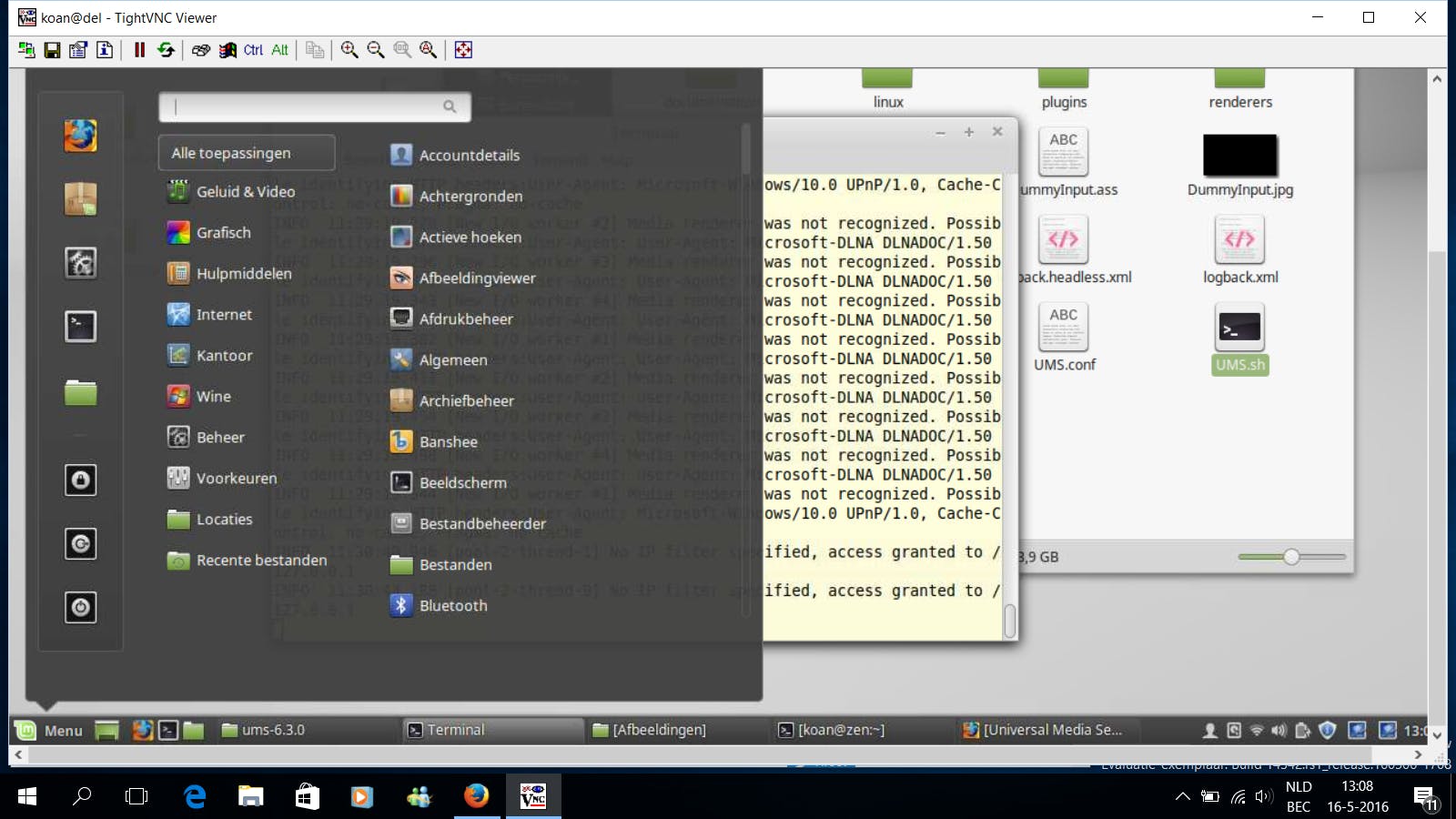Image resolution: width=1456 pixels, height=819 pixels.
Task: Select the logback.xml file
Action: coord(1240,251)
